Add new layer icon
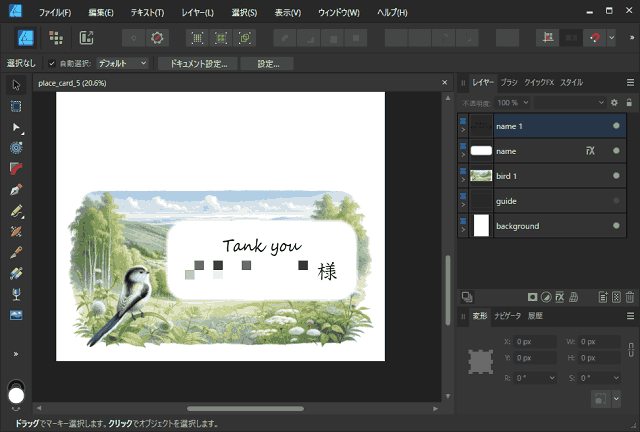640x432 pixels. pos(603,297)
